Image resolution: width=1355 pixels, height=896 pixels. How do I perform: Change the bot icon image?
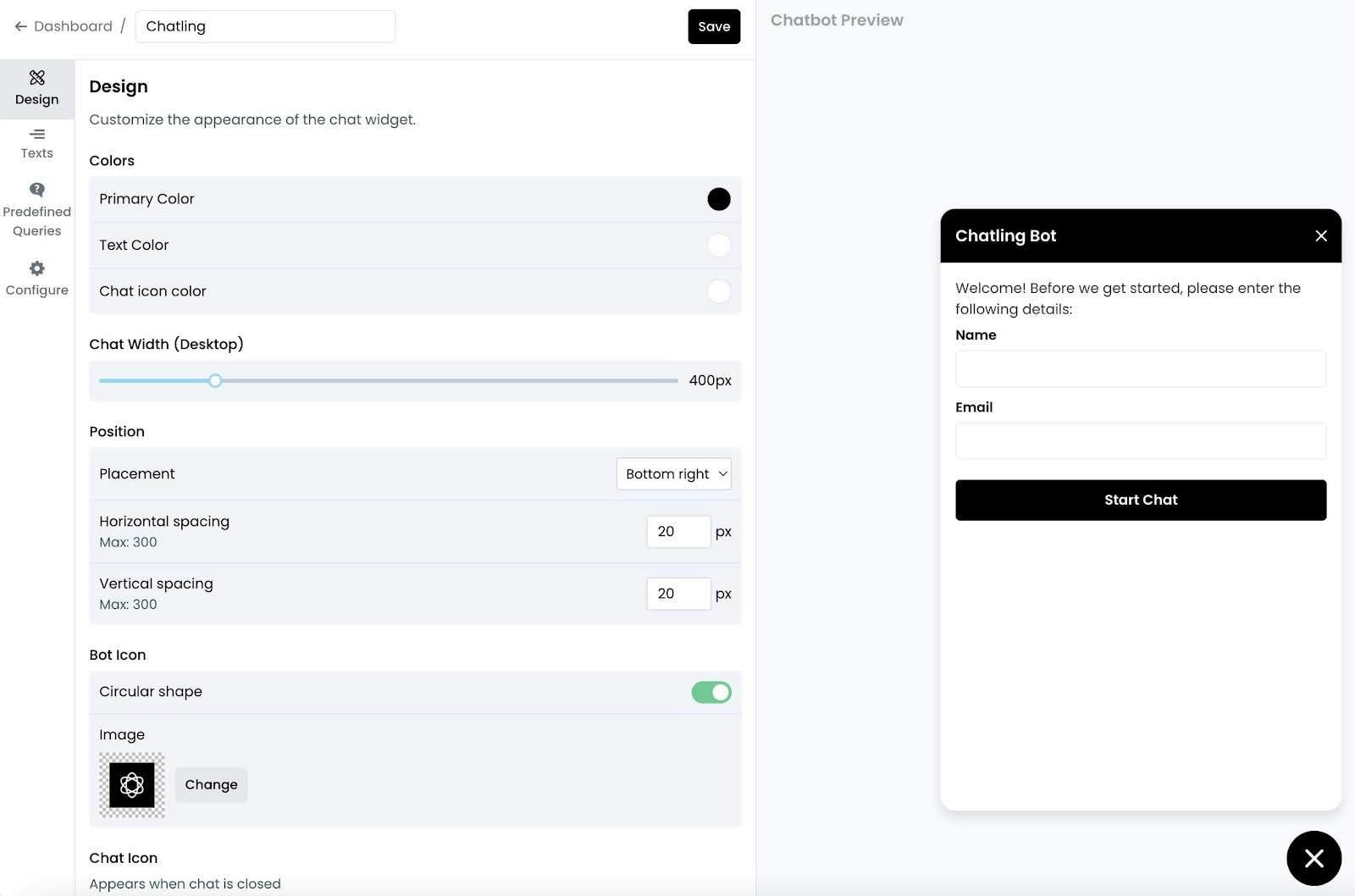(211, 785)
